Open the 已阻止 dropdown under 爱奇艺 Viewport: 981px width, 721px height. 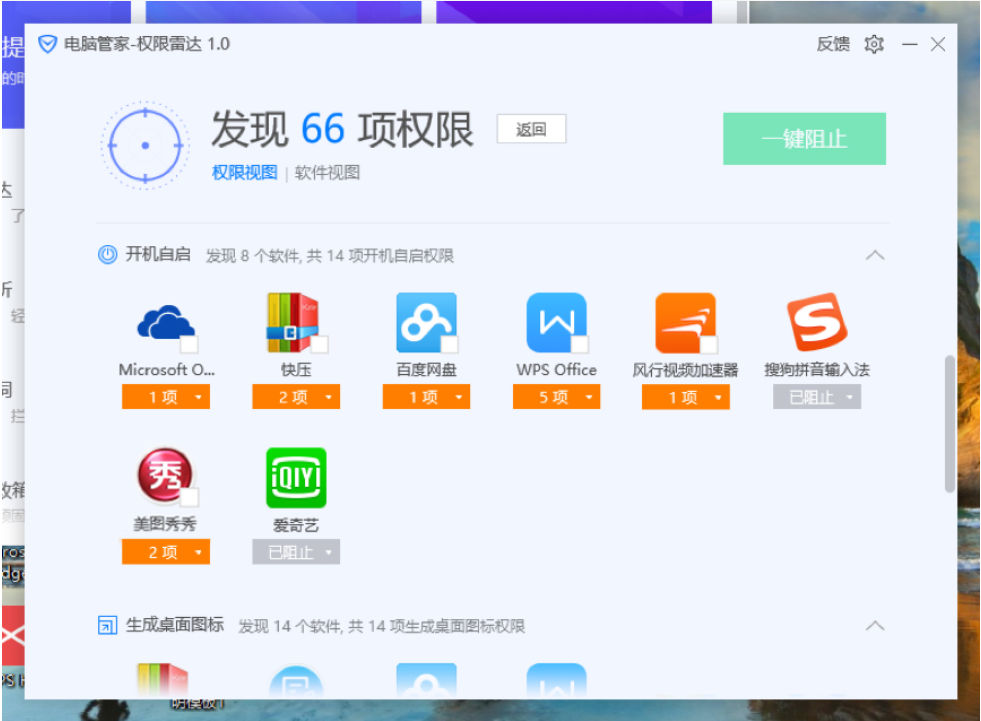coord(296,552)
